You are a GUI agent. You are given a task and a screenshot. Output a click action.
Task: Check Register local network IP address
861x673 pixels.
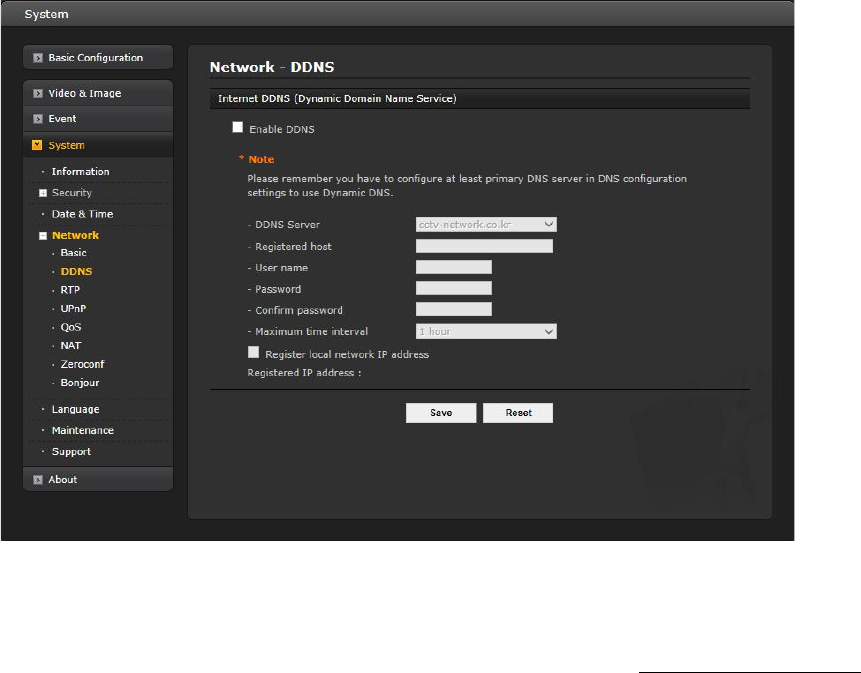pos(253,352)
